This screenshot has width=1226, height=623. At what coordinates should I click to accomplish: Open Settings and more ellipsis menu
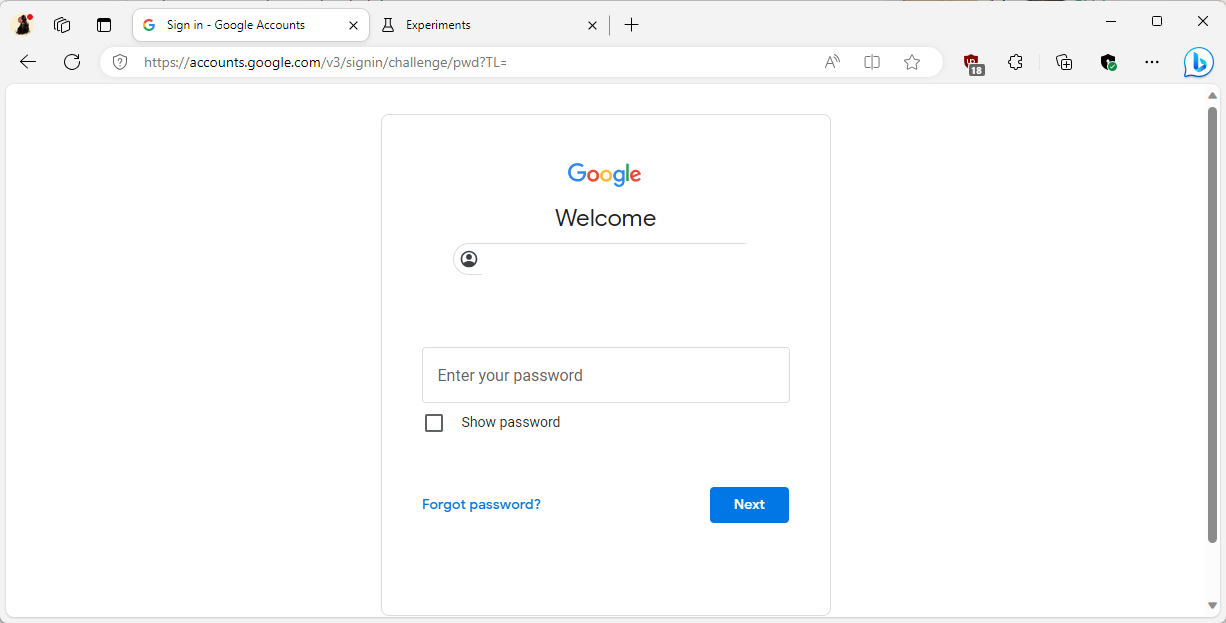(x=1152, y=62)
